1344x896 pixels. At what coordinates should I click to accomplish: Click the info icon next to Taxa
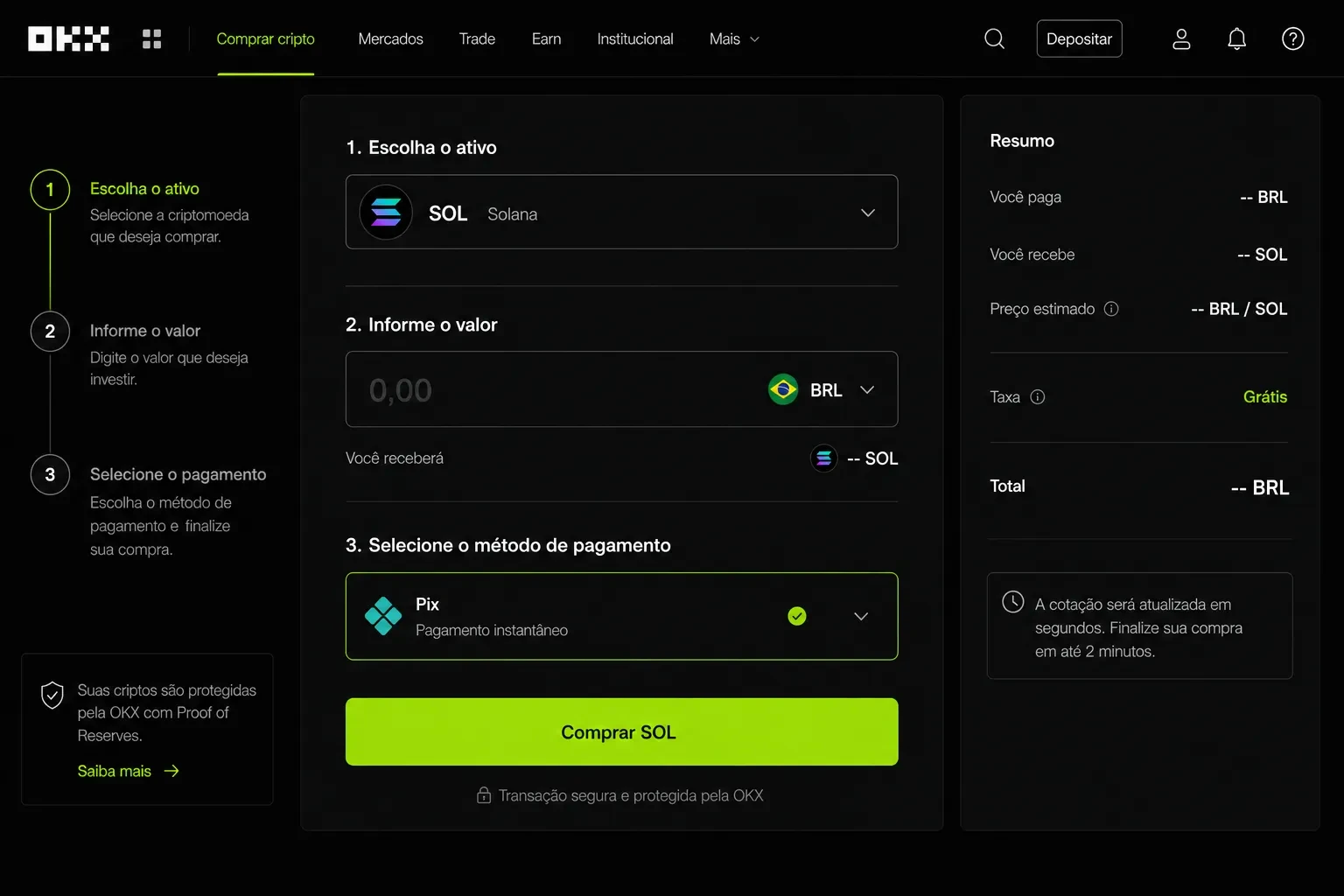(1038, 397)
